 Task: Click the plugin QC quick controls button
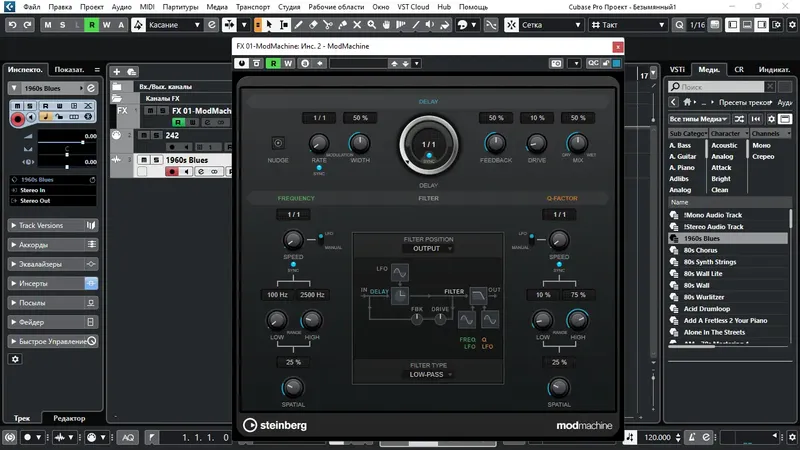click(x=593, y=63)
